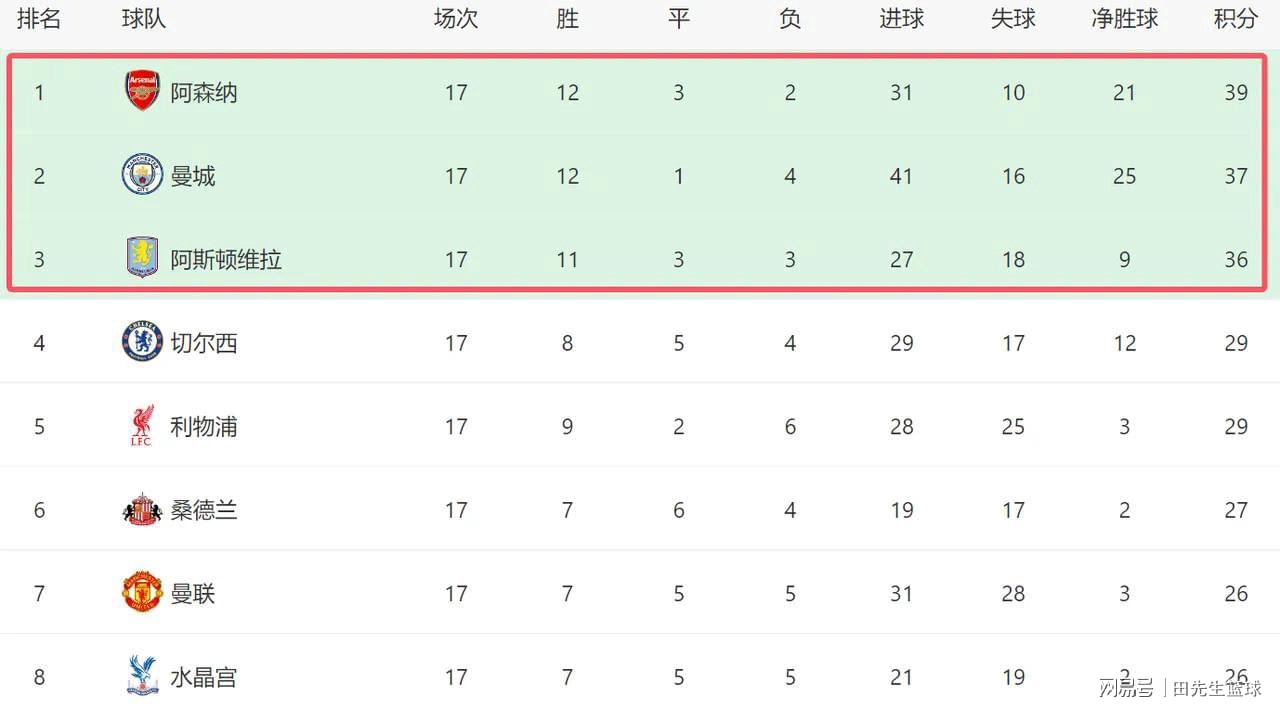Viewport: 1280px width, 708px height.
Task: Click the 球队 column header
Action: pos(144,18)
